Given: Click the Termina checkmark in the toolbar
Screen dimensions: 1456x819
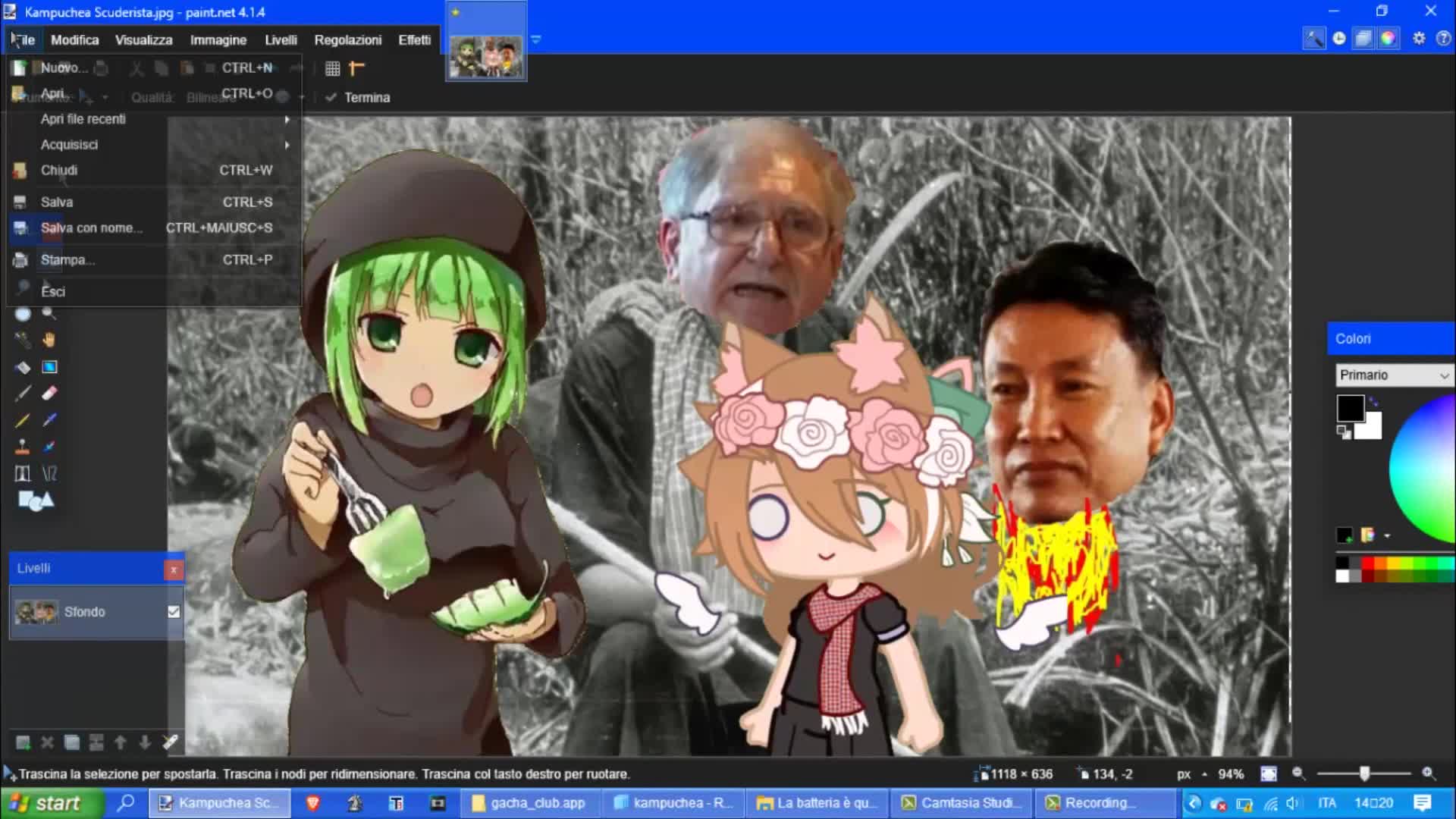Looking at the screenshot, I should click(x=331, y=97).
